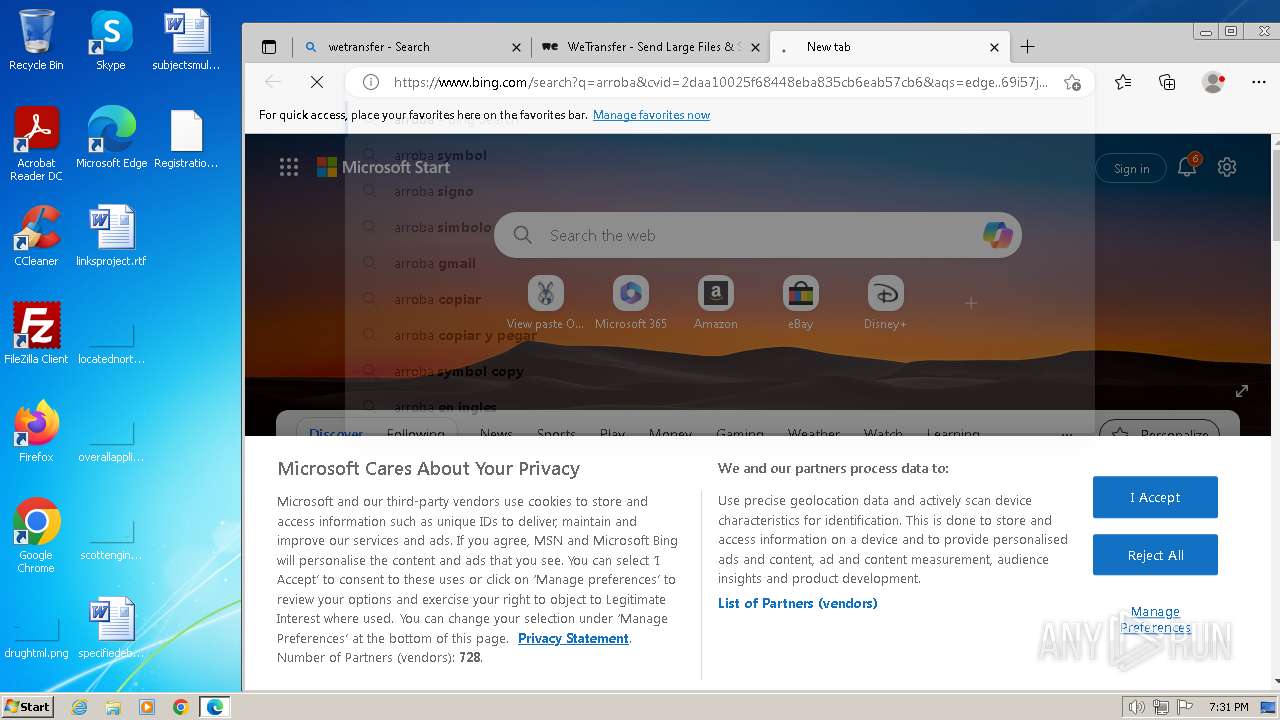Open Windows Explorer folder in taskbar
Image resolution: width=1280 pixels, height=720 pixels.
113,707
